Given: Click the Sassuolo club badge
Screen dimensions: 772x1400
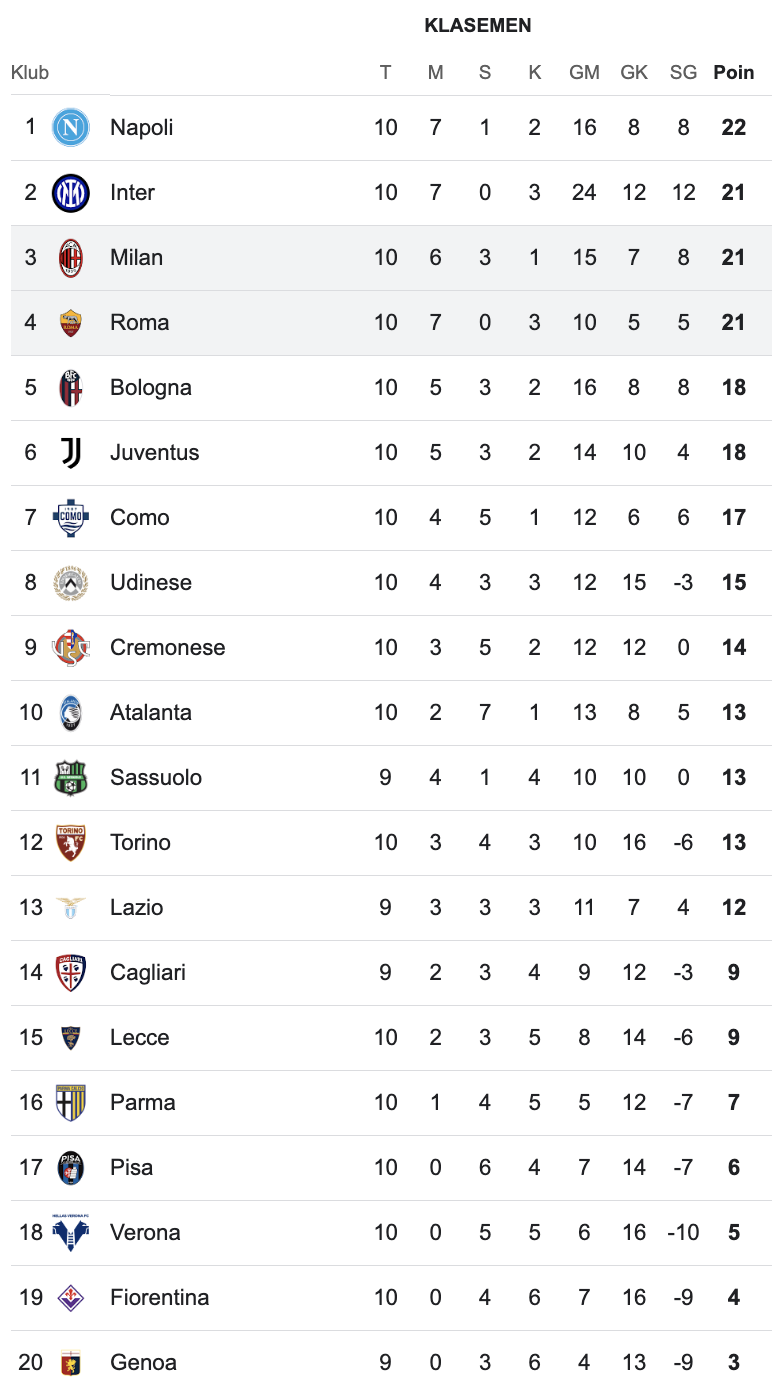Looking at the screenshot, I should coord(71,777).
